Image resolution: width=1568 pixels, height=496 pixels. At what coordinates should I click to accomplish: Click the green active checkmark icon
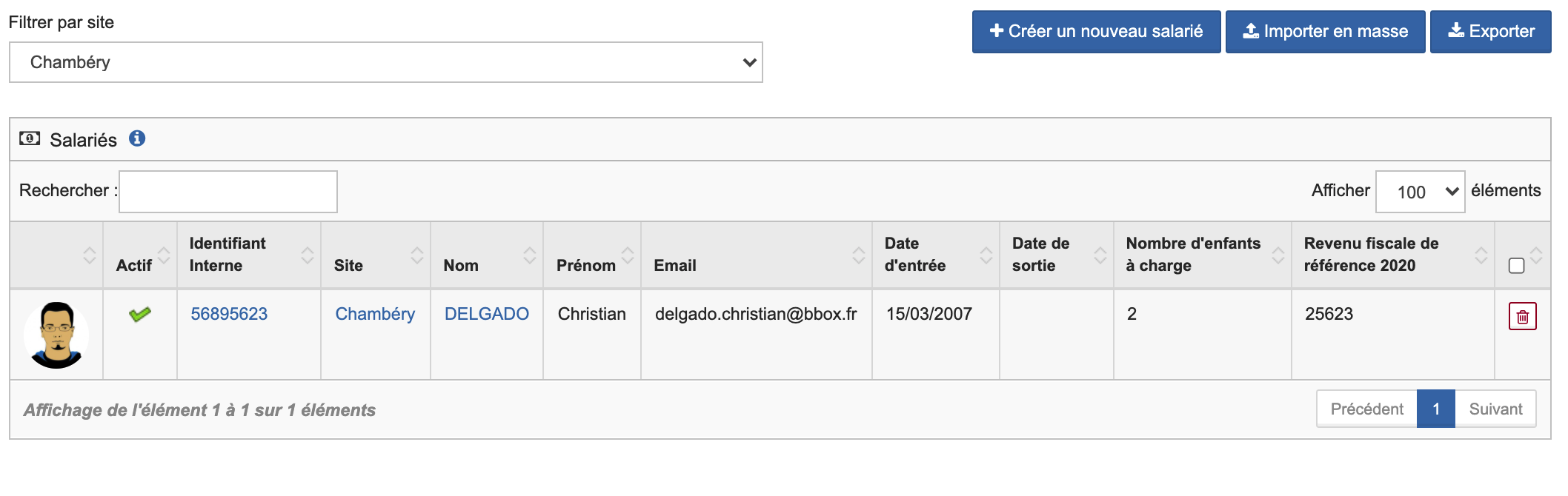[x=139, y=315]
